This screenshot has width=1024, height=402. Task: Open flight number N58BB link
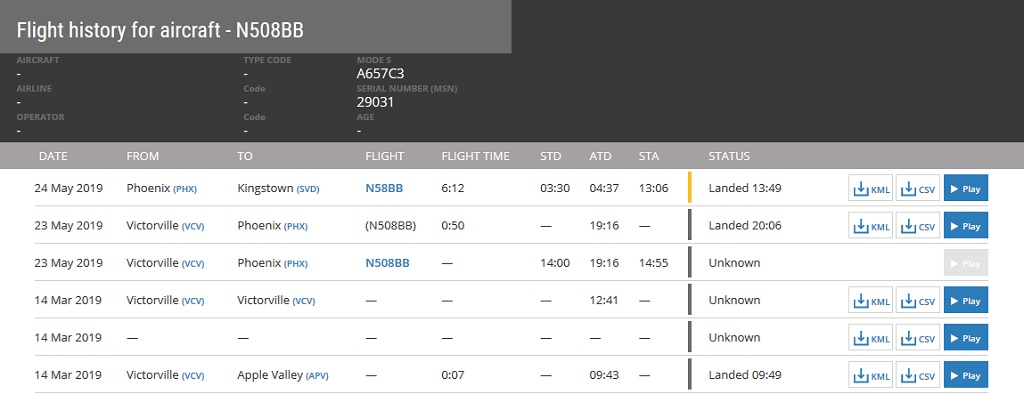(384, 188)
